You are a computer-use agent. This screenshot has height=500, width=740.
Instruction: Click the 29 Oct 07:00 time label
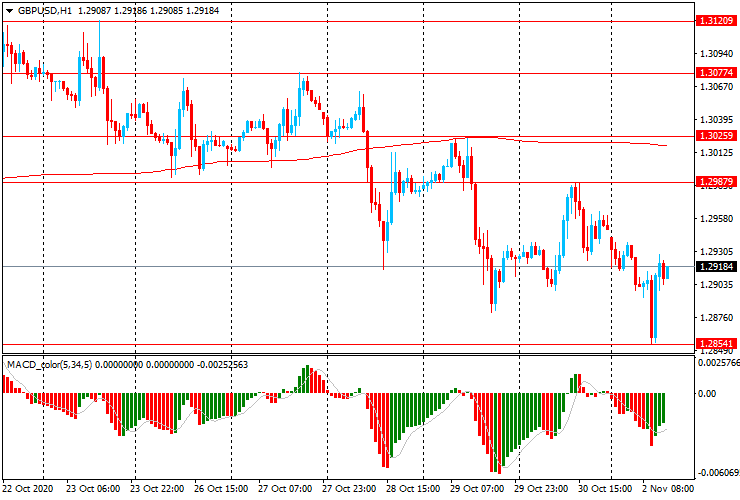coord(478,488)
